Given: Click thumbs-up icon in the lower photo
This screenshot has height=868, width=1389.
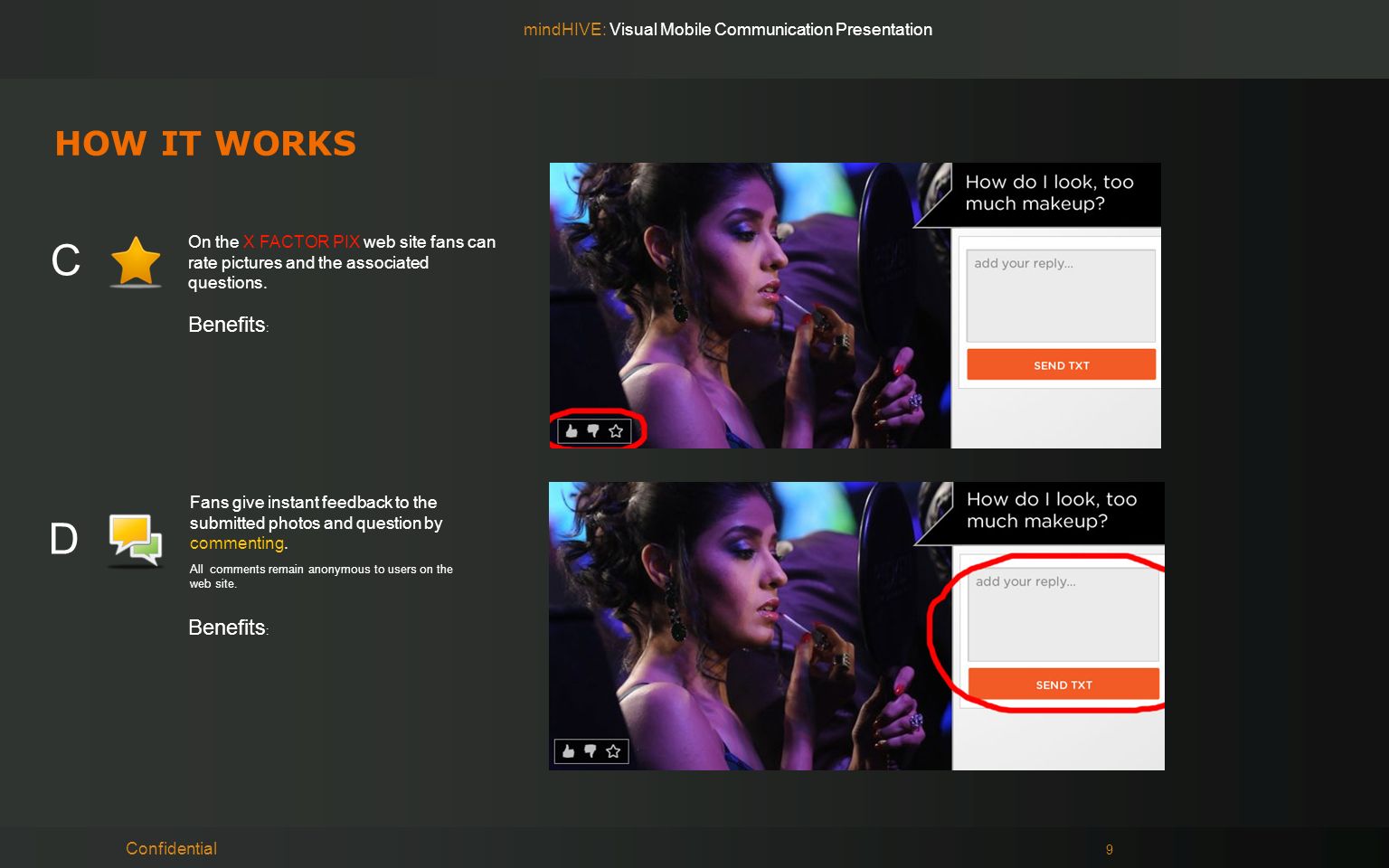Looking at the screenshot, I should pyautogui.click(x=569, y=751).
